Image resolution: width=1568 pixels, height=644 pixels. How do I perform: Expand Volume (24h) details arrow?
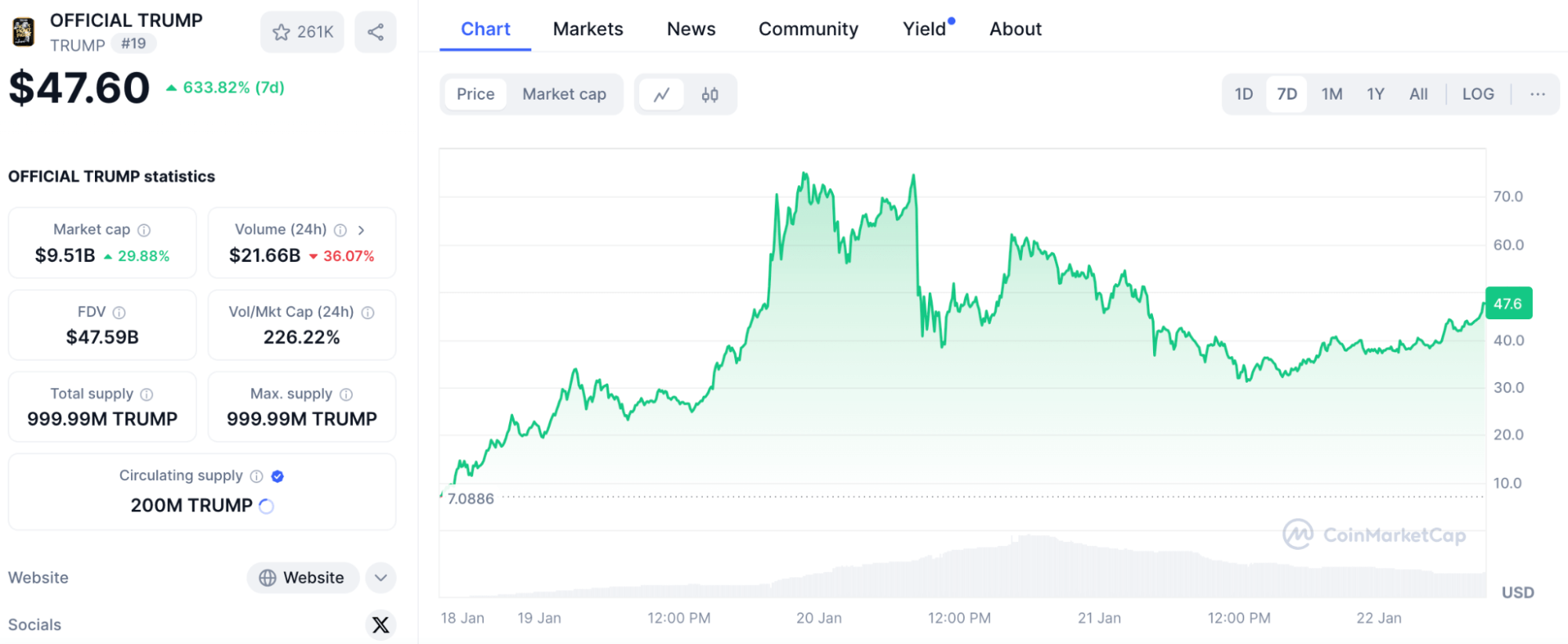361,230
